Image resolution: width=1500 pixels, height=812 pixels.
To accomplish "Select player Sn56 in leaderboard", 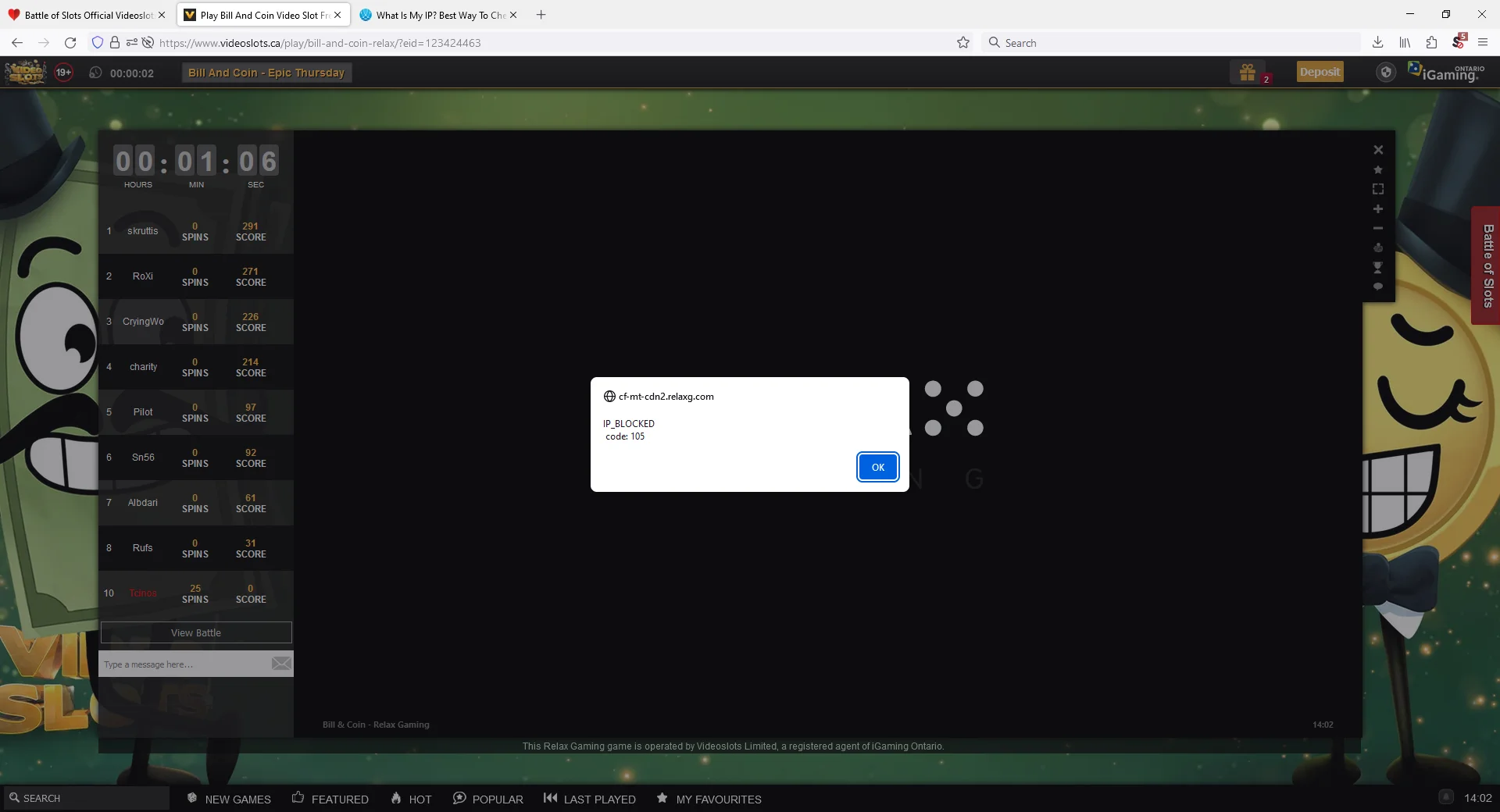I will coord(143,458).
